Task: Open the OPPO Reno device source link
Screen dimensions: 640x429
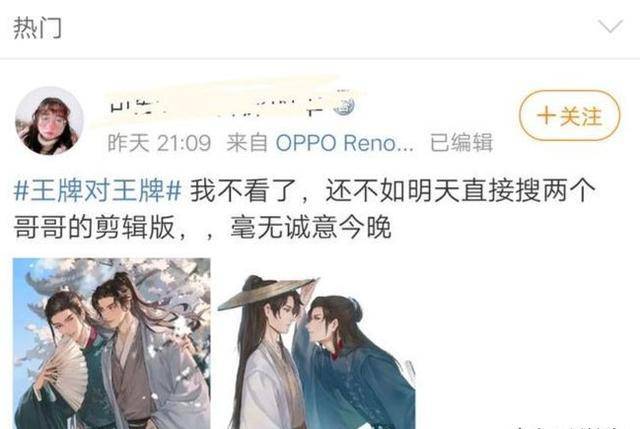Action: (x=344, y=143)
